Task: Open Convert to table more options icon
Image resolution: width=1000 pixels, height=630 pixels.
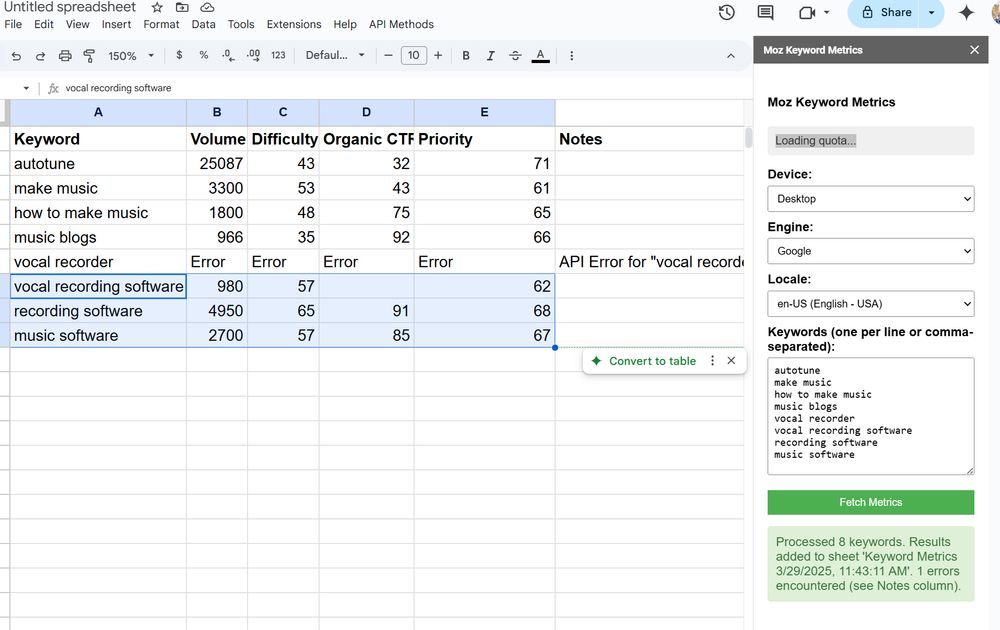Action: coord(712,361)
